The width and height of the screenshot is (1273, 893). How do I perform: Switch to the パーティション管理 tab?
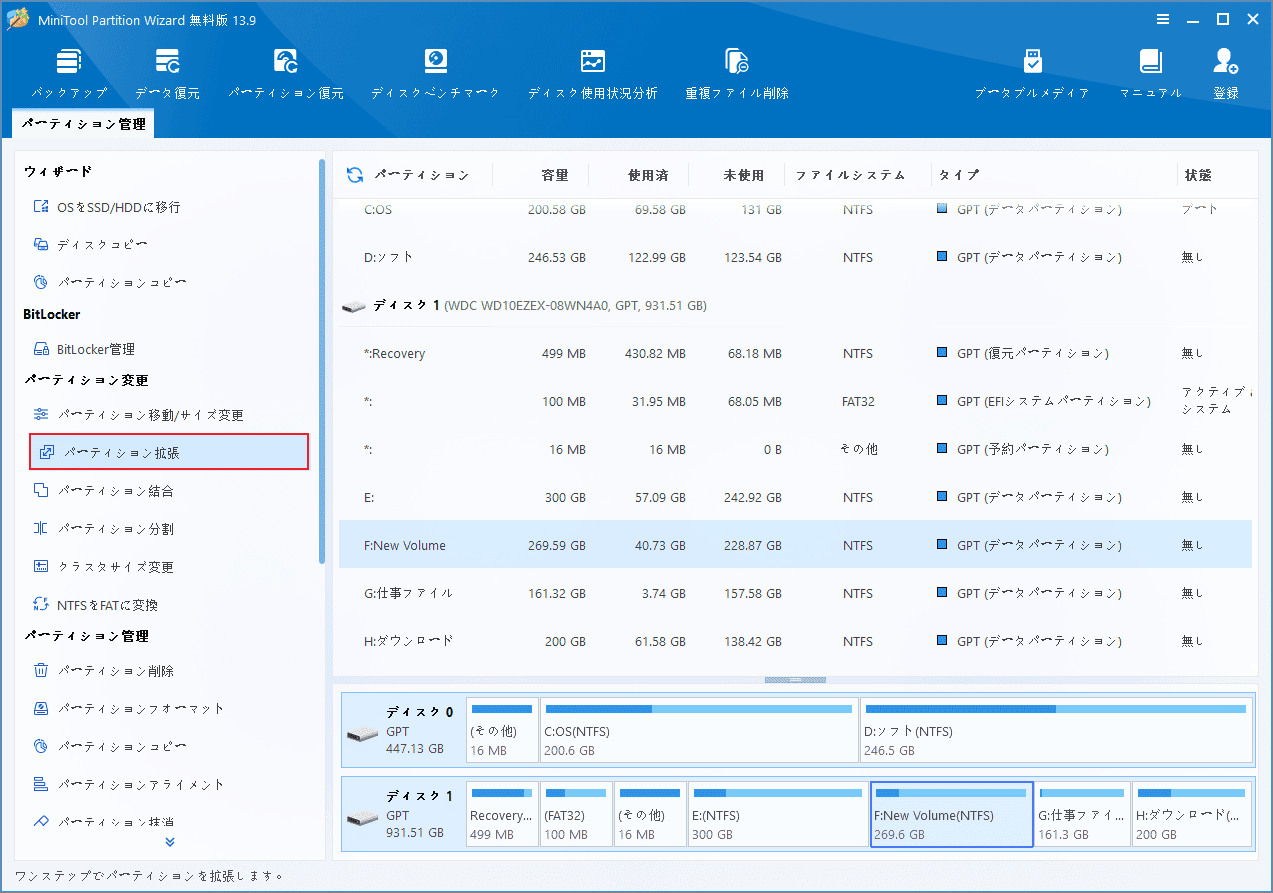pos(84,124)
